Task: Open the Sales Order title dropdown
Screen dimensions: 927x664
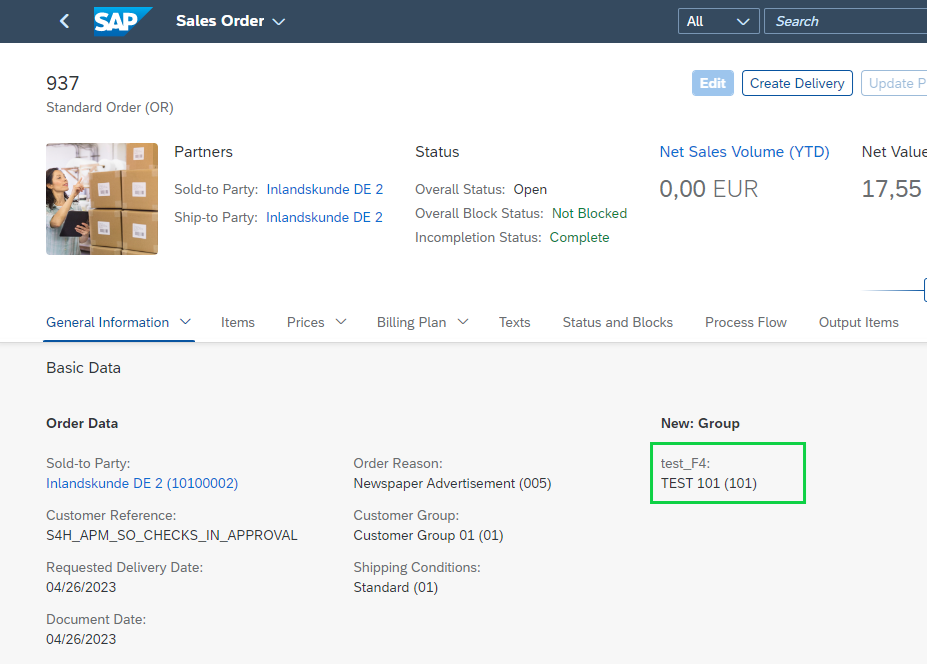Action: (230, 21)
